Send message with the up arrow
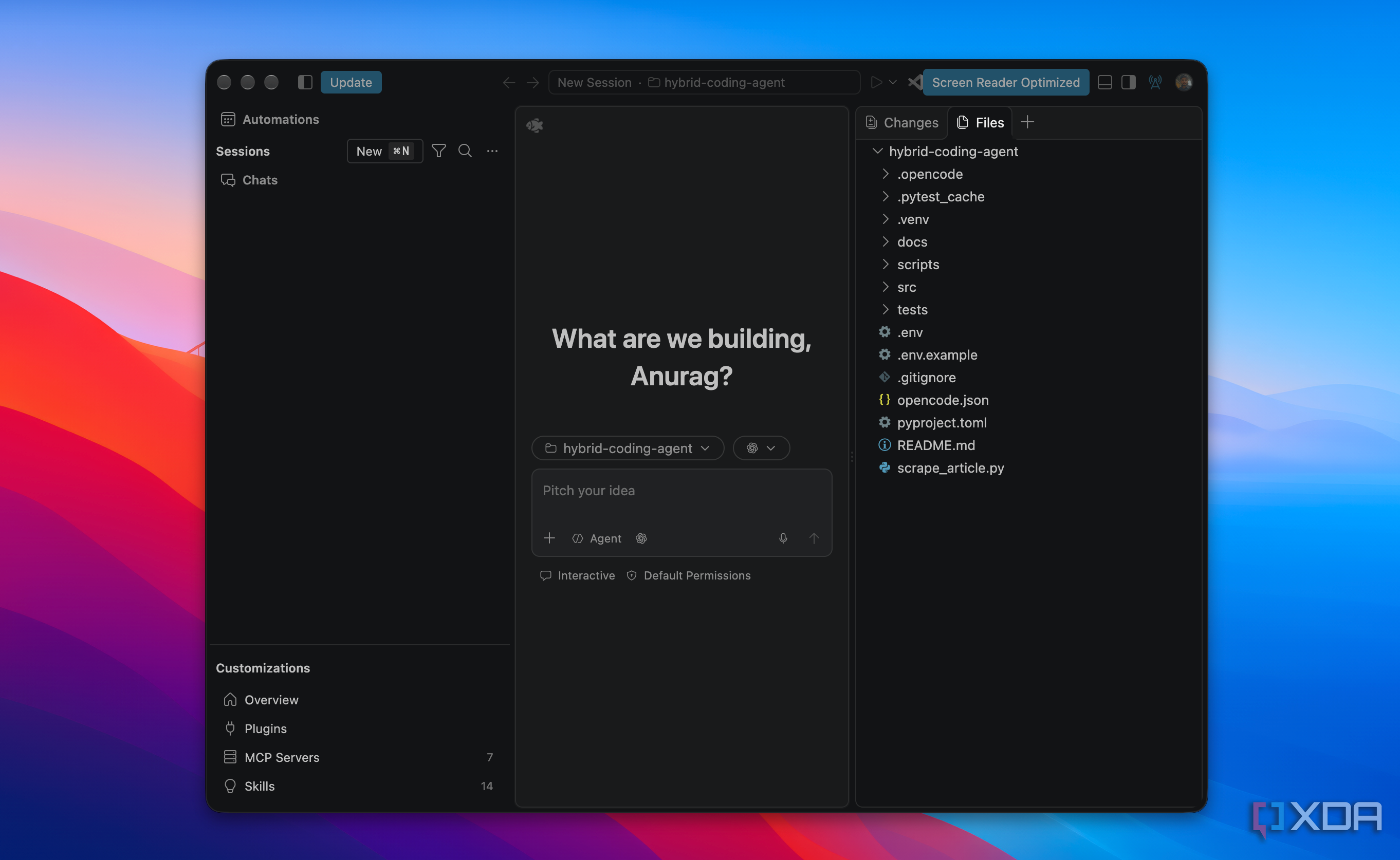The width and height of the screenshot is (1400, 860). pos(814,538)
